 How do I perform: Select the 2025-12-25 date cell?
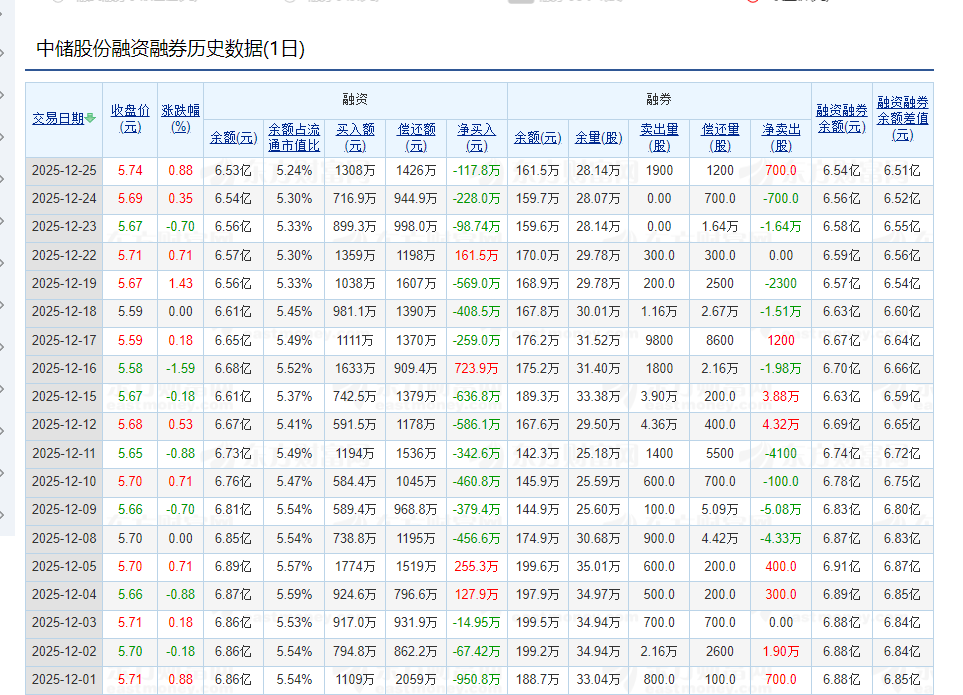coord(64,171)
